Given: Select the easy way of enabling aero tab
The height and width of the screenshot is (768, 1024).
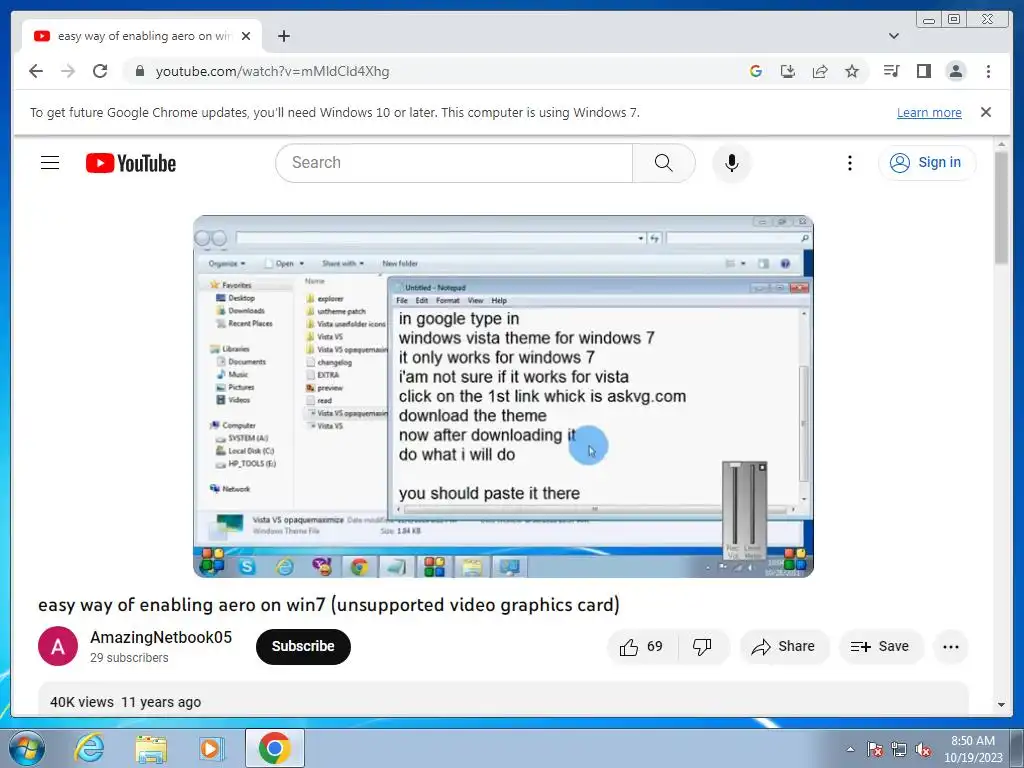Looking at the screenshot, I should coord(141,36).
